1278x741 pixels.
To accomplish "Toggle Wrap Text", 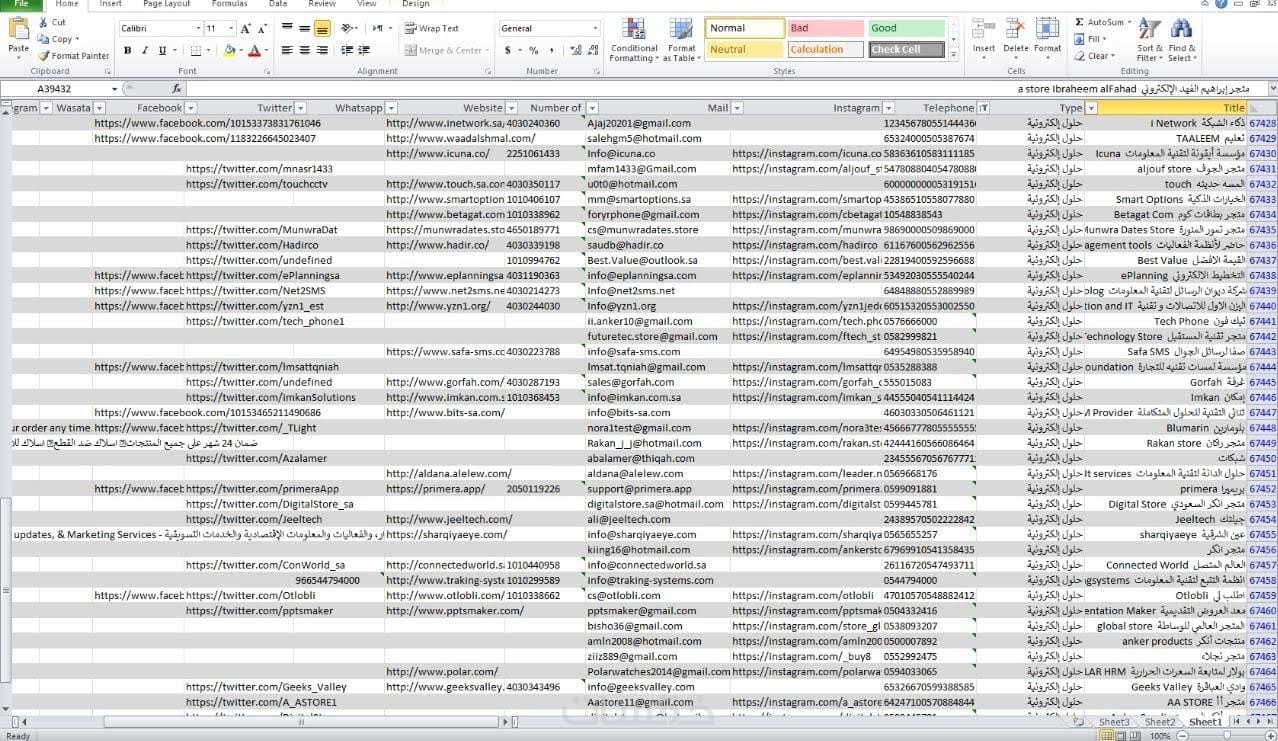I will click(x=432, y=29).
